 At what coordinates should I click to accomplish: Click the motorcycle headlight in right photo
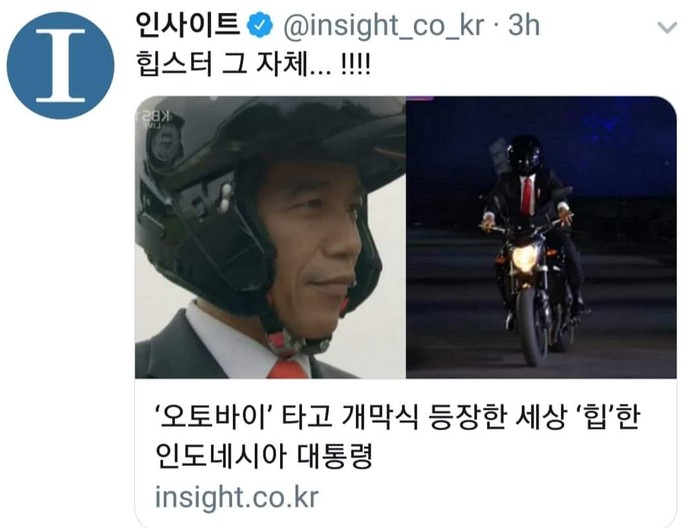point(524,259)
